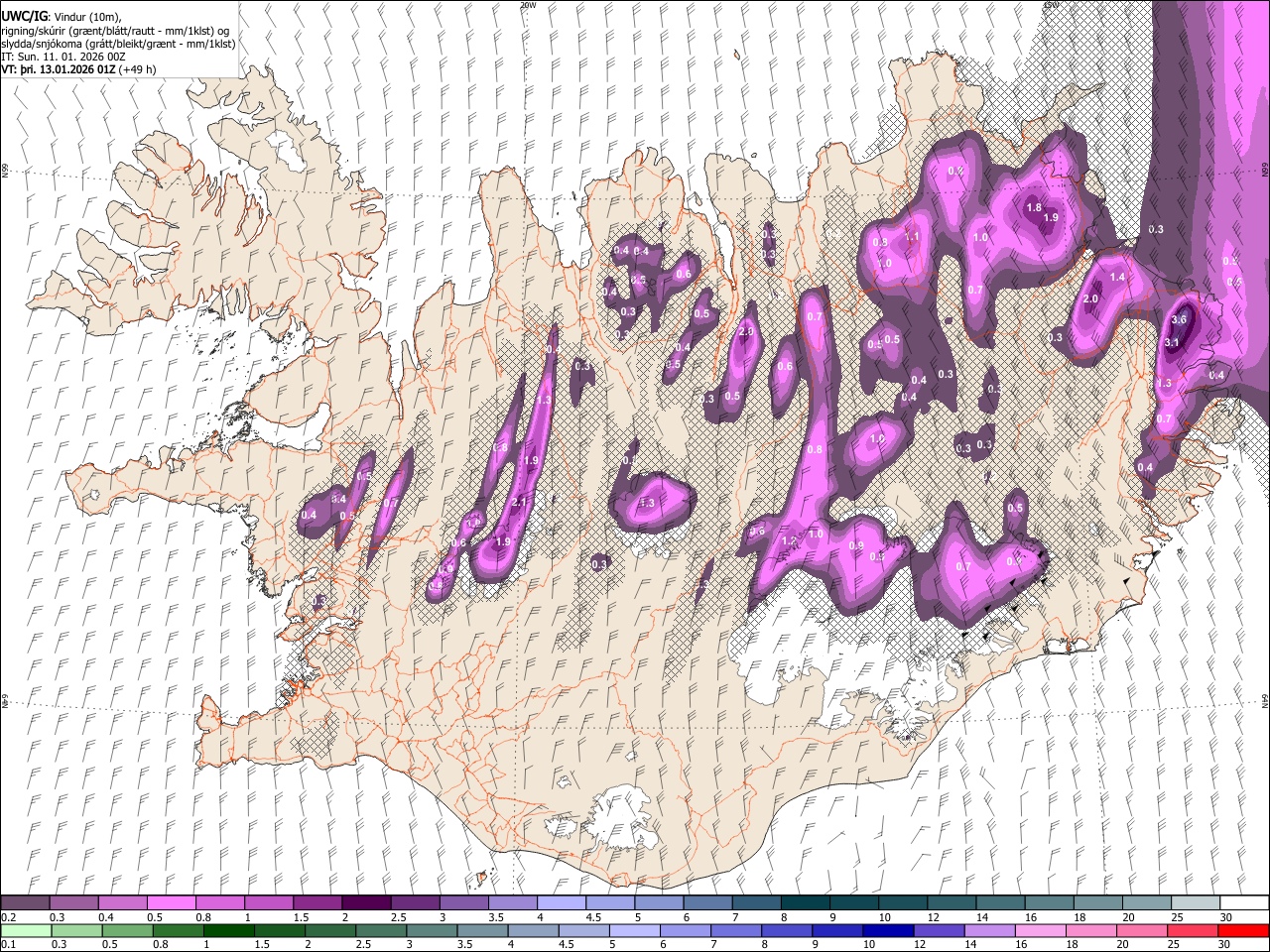This screenshot has width=1270, height=952.
Task: Click the 2.1 snowfall value on the map
Action: pos(519,503)
